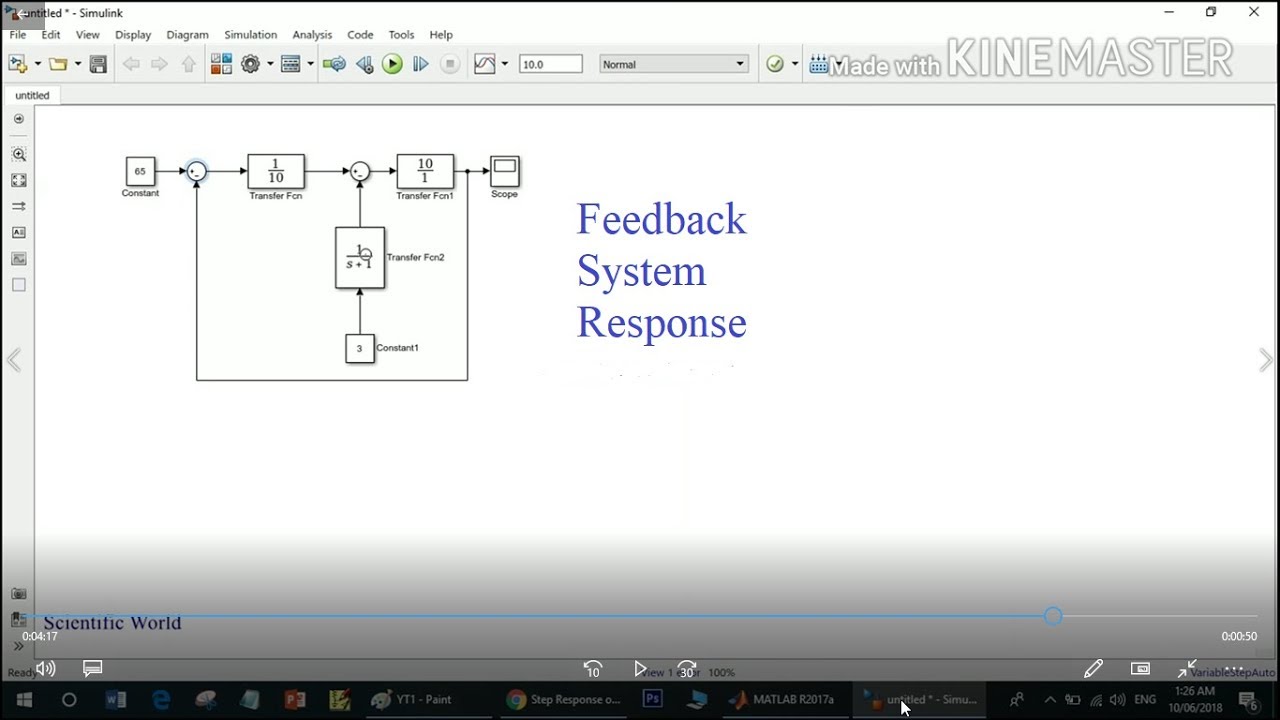Switch to YT1 - Paint taskbar item
1280x720 pixels.
[x=412, y=700]
